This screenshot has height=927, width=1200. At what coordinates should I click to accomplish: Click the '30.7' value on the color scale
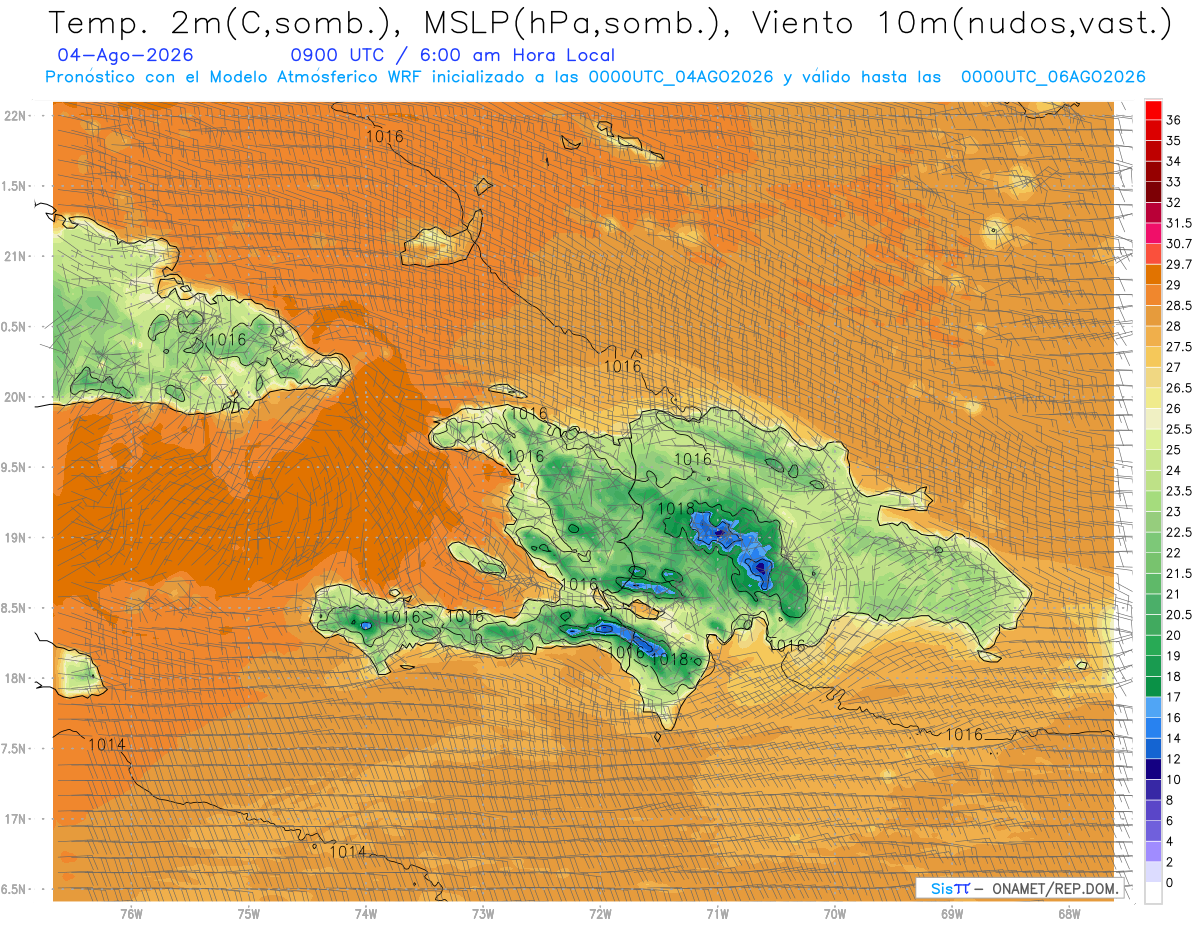point(1179,244)
